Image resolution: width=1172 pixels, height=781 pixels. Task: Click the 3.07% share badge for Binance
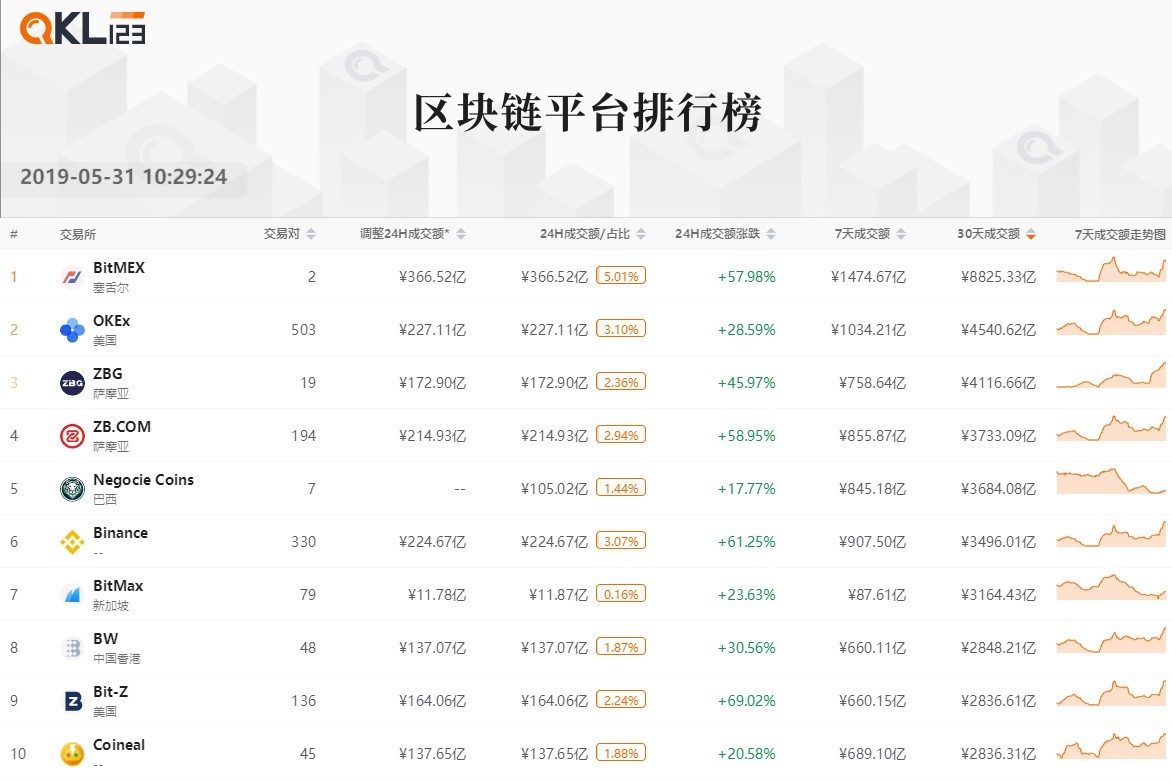tap(621, 541)
